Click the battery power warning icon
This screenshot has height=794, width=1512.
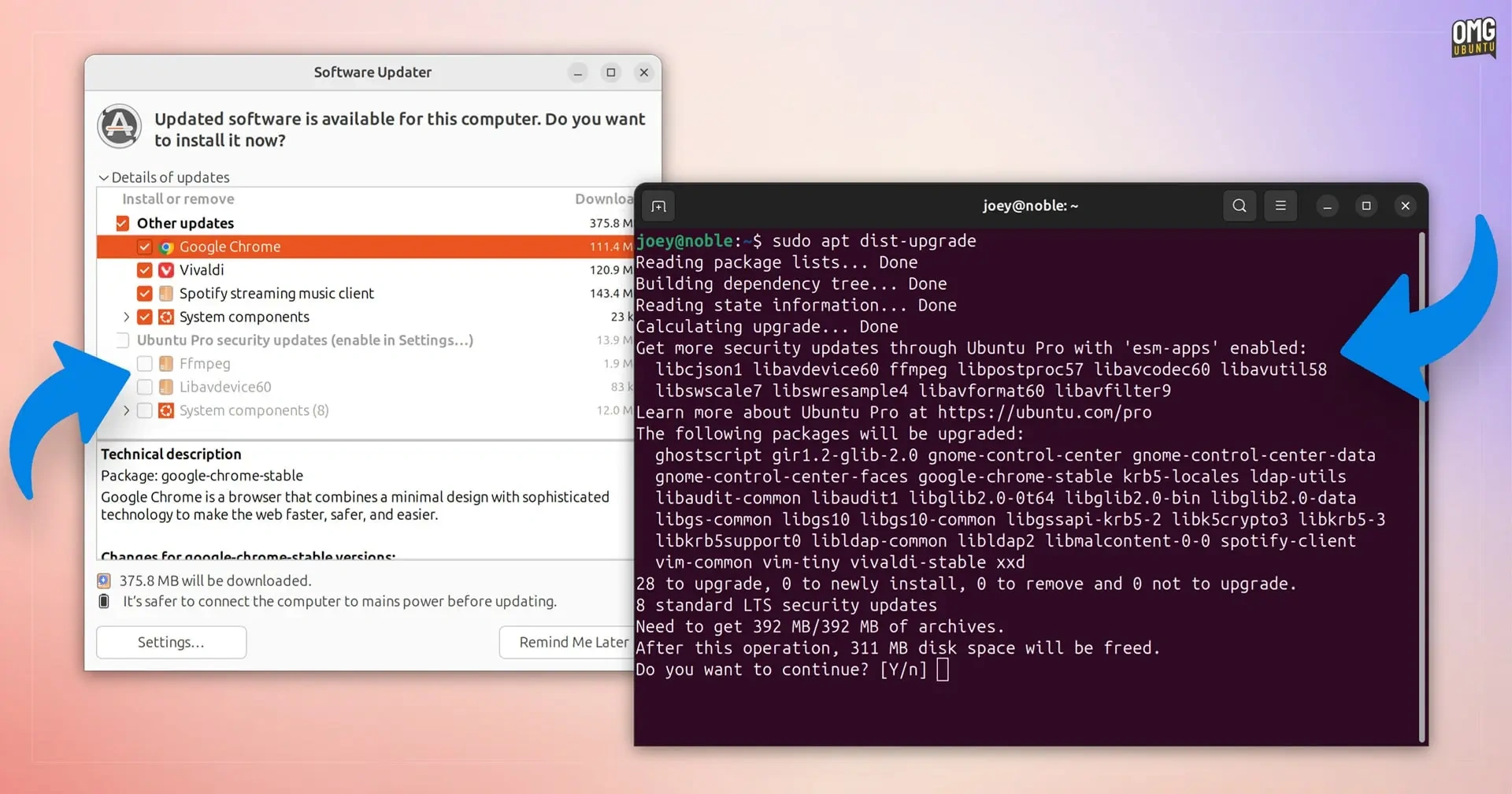pos(104,602)
